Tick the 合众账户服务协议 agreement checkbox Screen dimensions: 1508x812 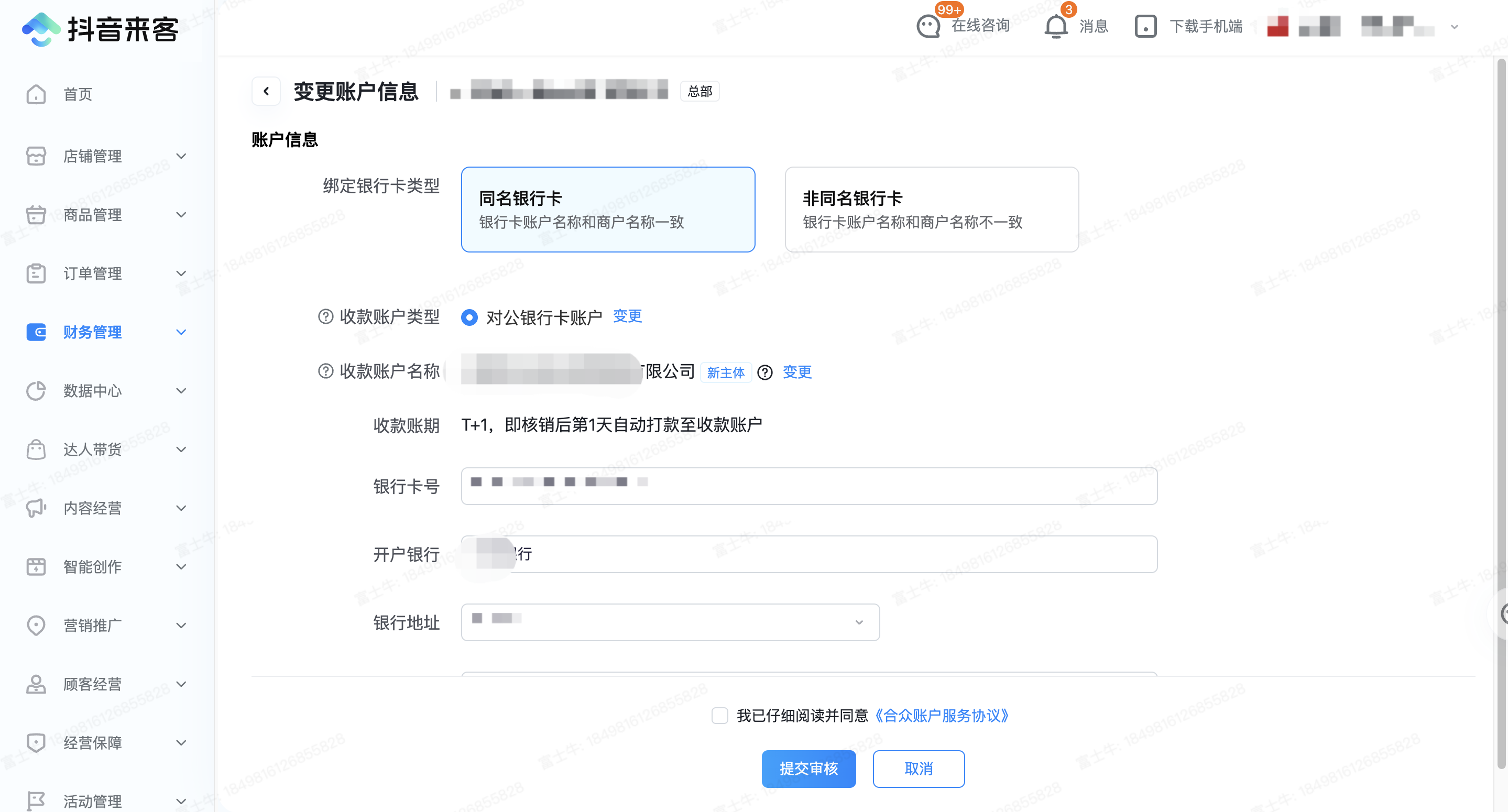click(719, 716)
